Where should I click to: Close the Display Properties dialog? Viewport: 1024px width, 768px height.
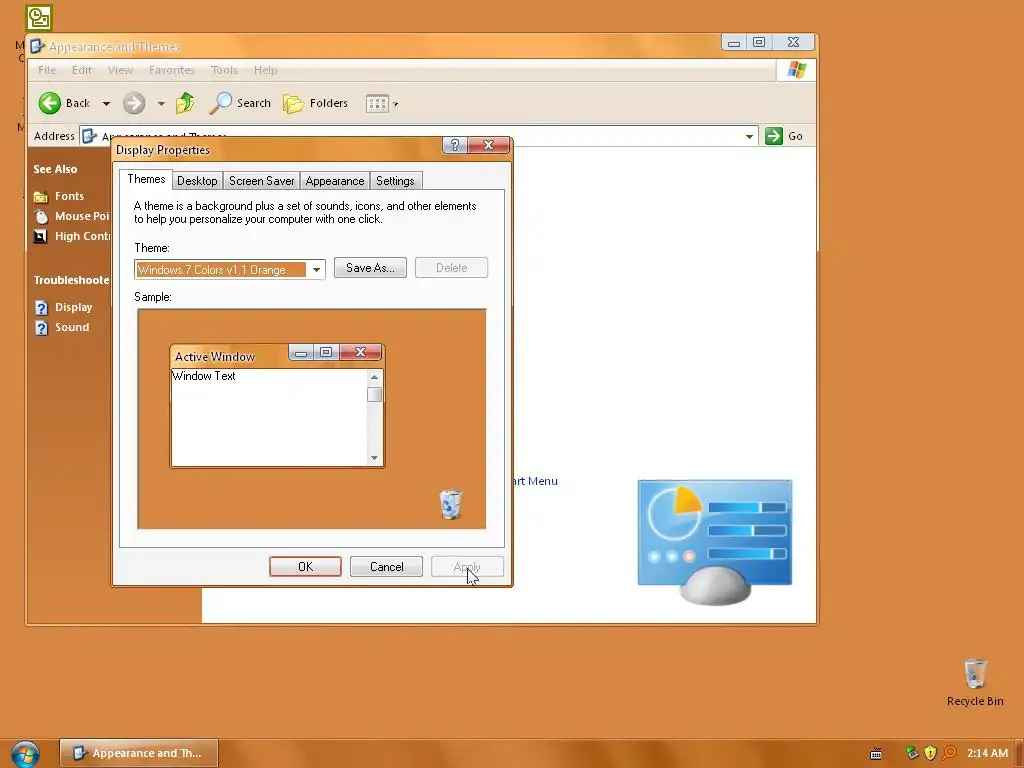pyautogui.click(x=488, y=145)
